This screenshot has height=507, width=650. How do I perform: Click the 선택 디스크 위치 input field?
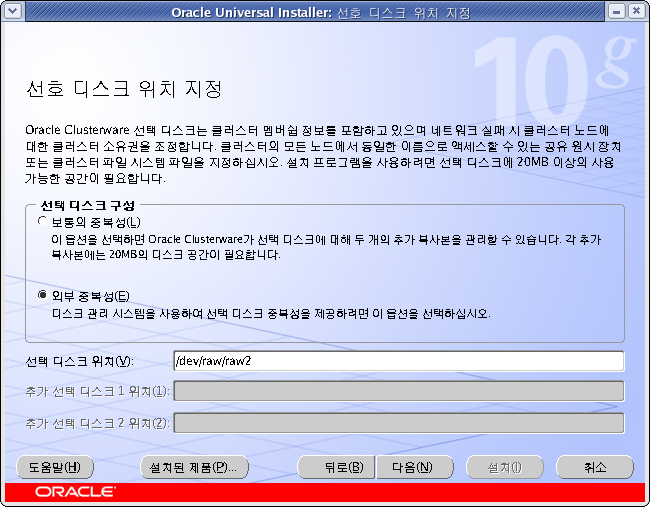399,361
